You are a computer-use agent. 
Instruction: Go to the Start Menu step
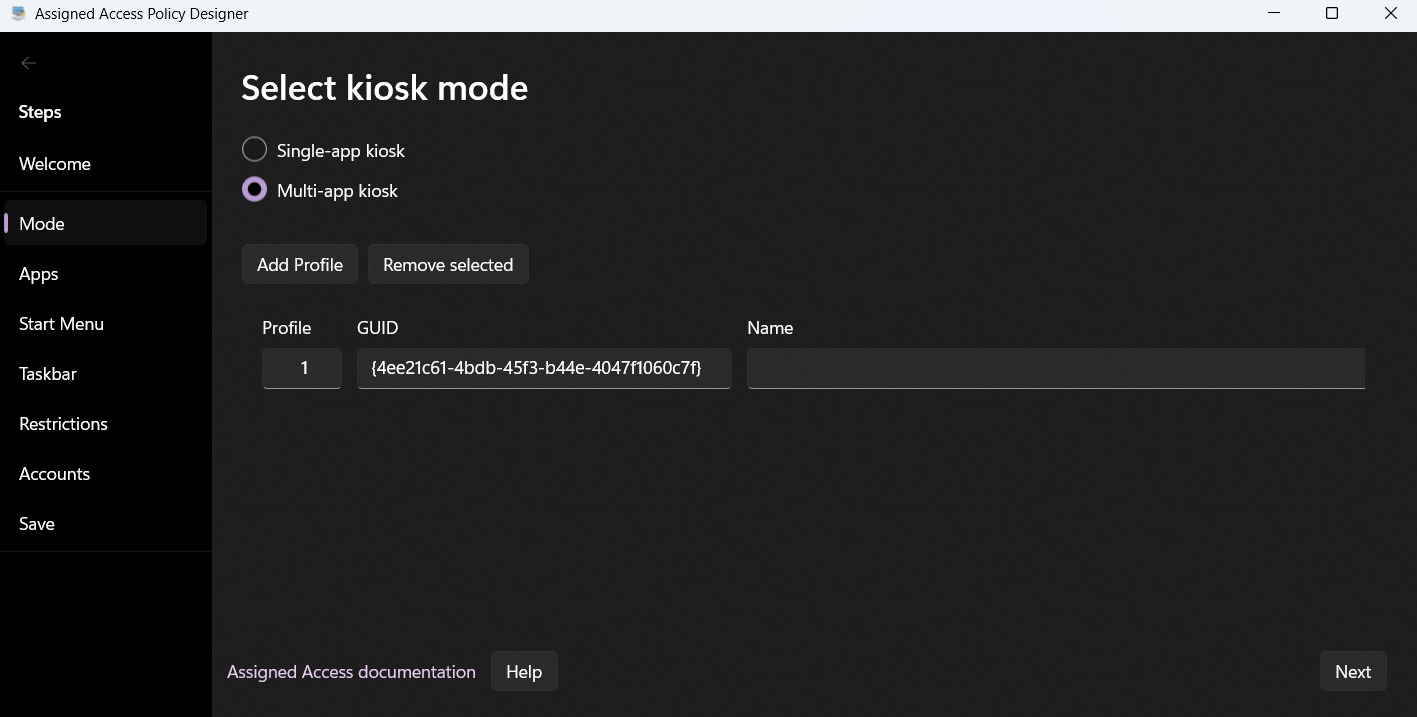coord(105,324)
